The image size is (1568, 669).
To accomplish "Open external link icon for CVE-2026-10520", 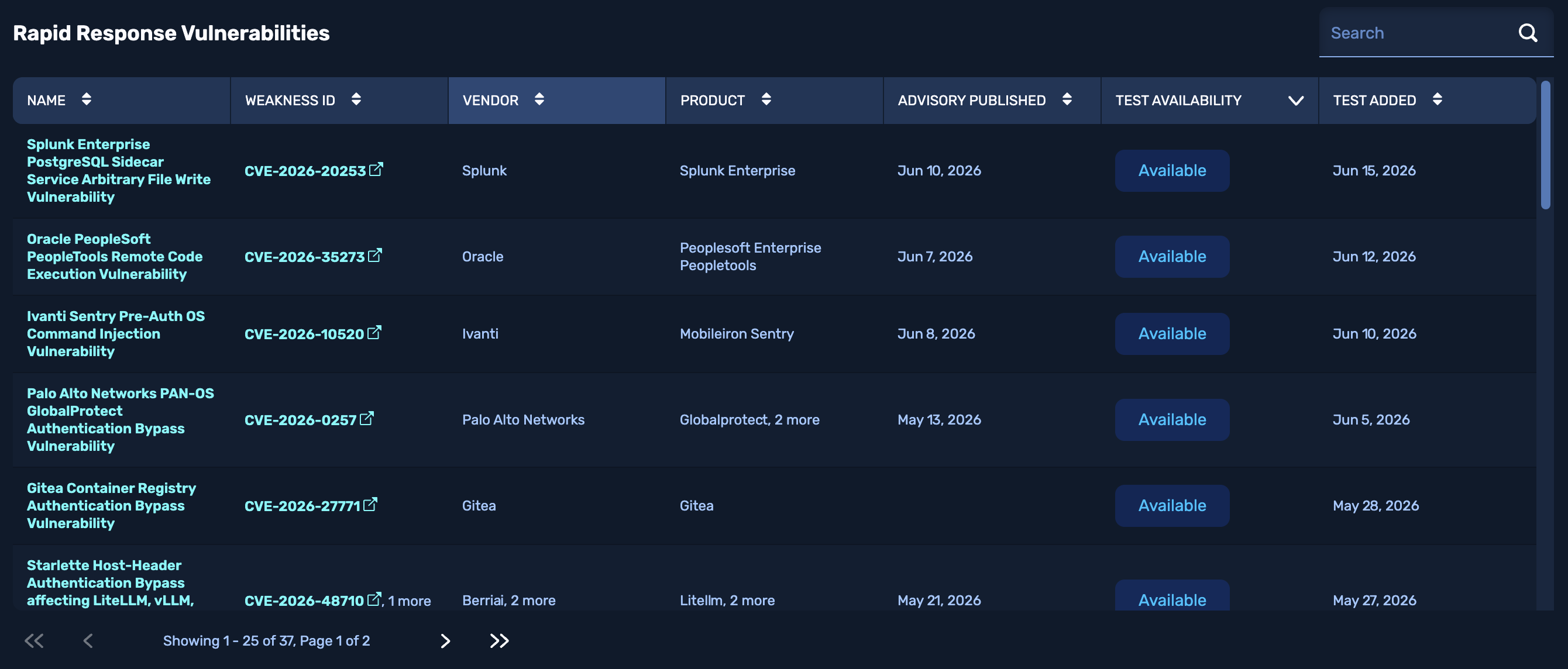I will (x=374, y=332).
